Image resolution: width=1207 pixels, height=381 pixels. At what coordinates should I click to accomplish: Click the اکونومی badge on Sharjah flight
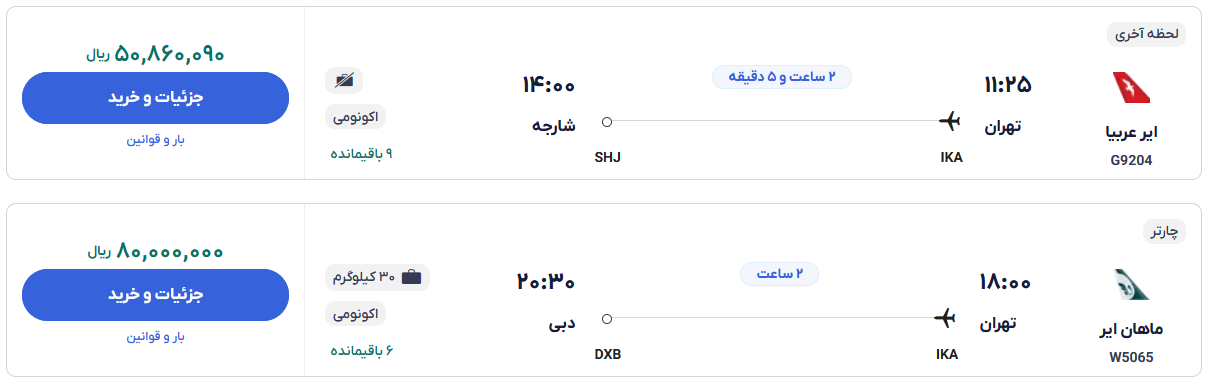click(355, 117)
